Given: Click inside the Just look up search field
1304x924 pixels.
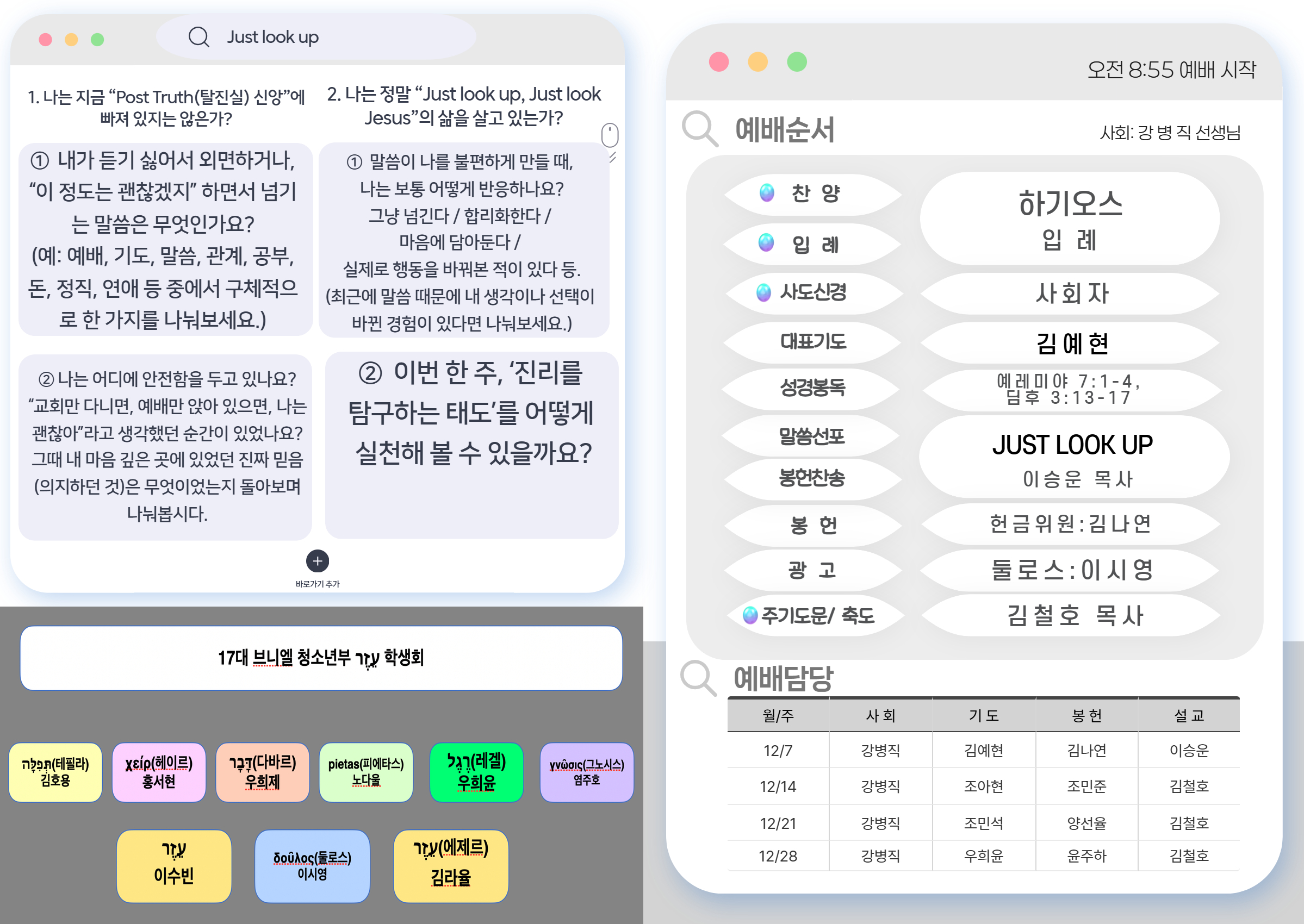Looking at the screenshot, I should [318, 36].
